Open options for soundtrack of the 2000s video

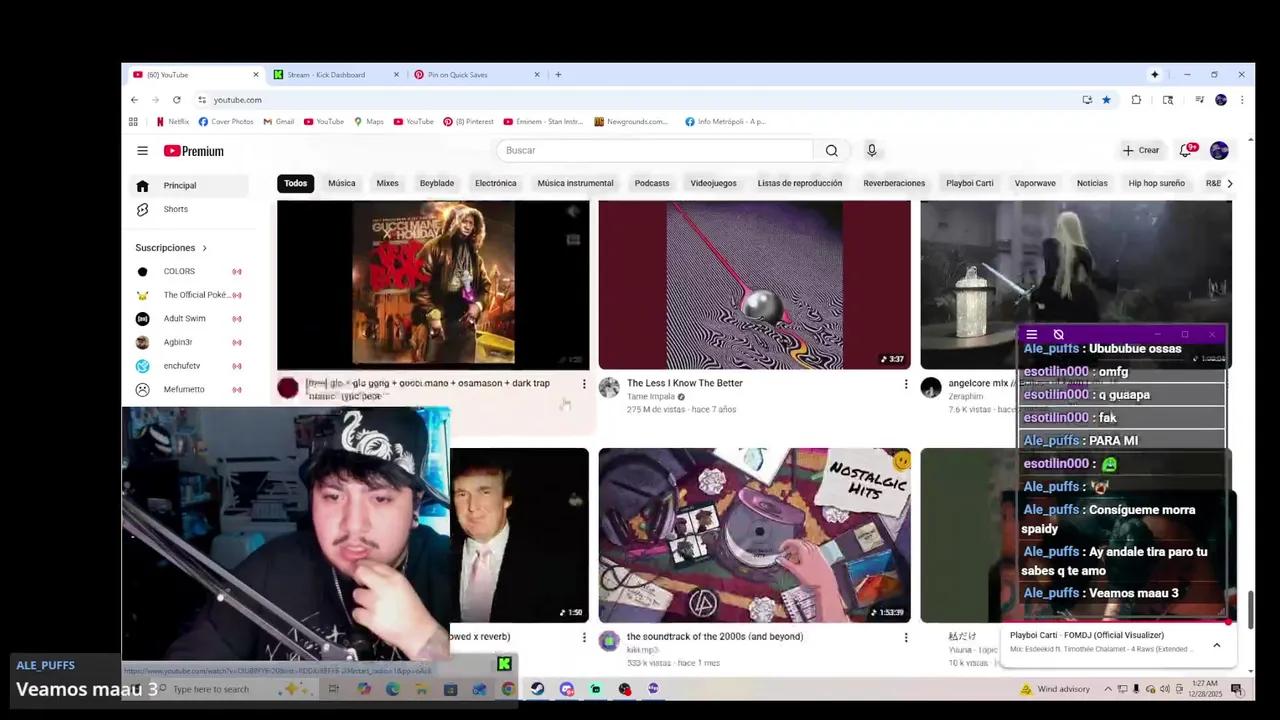tap(906, 637)
